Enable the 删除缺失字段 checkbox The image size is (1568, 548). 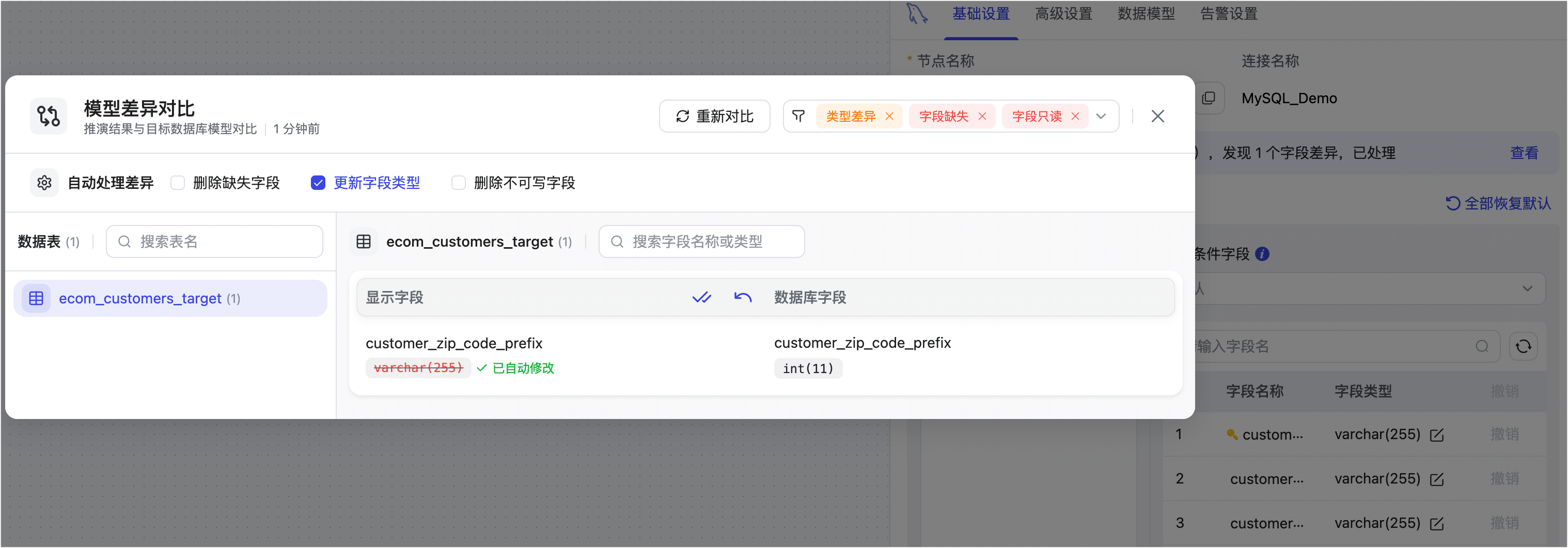click(x=177, y=183)
